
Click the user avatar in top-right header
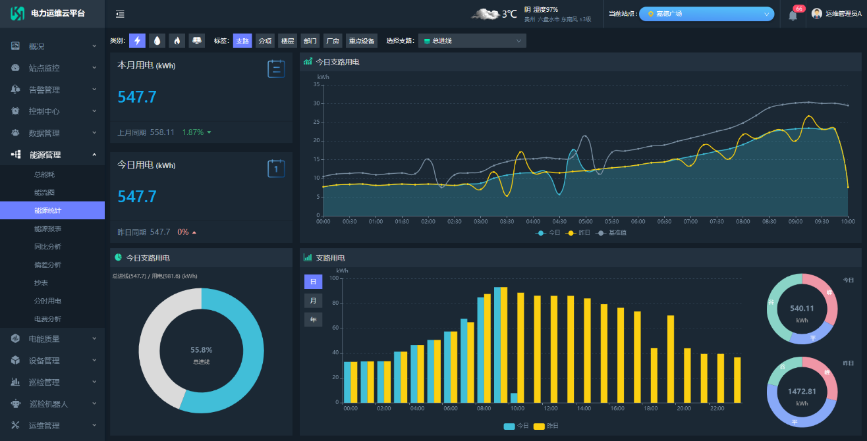tap(817, 14)
